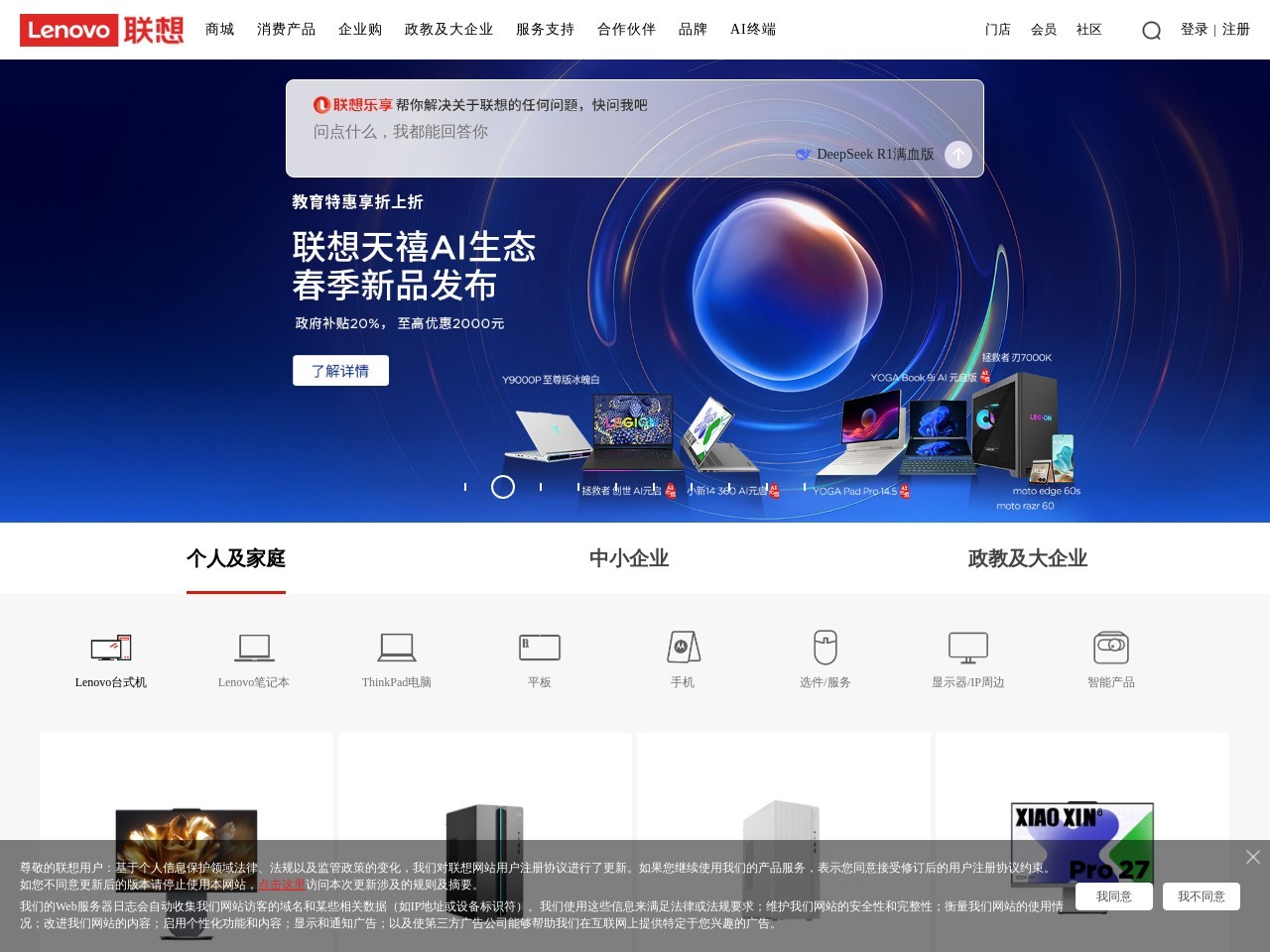Select the third carousel indicator dash
The image size is (1270, 952).
tap(541, 487)
